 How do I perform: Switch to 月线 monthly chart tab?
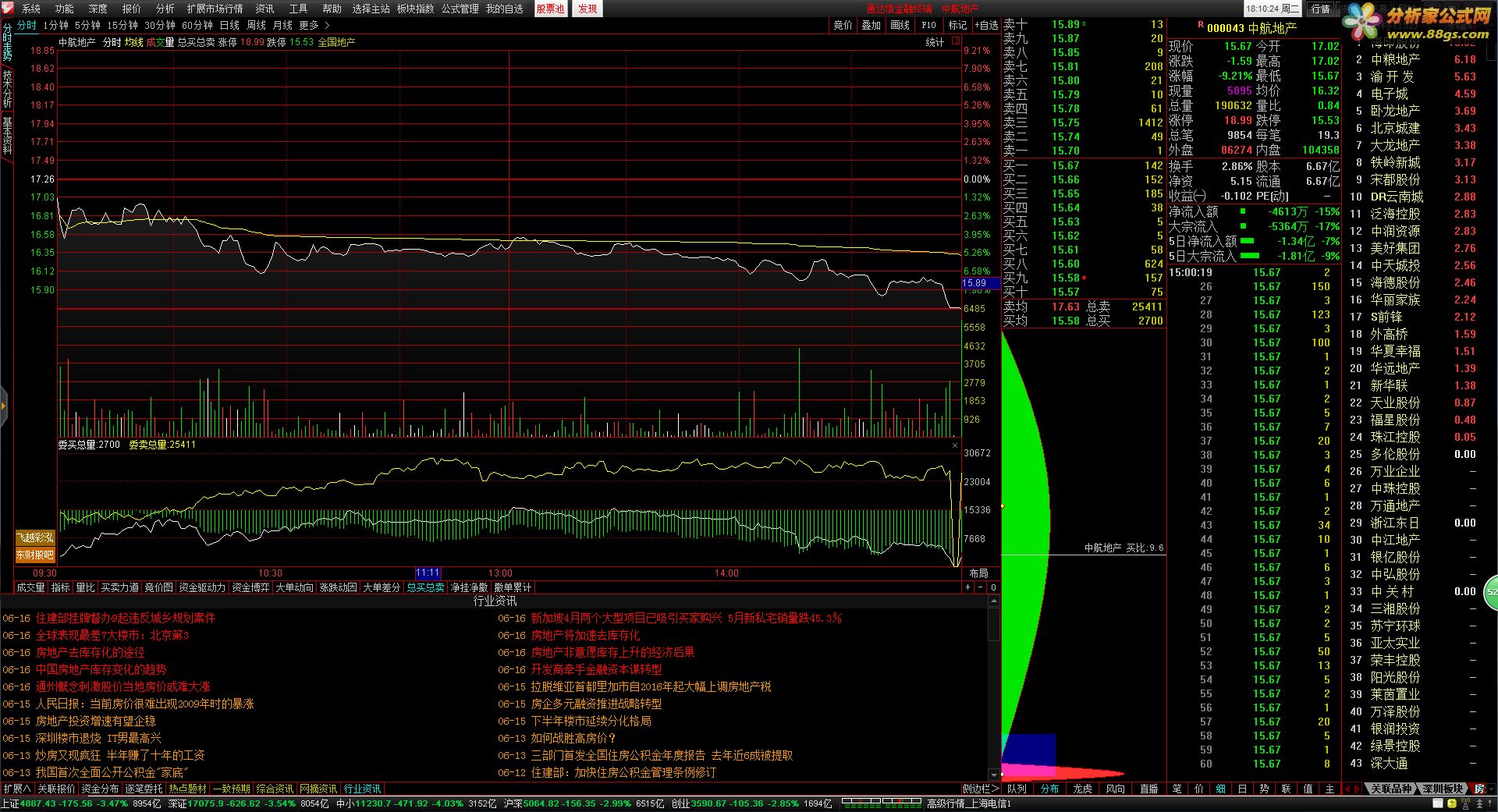click(282, 25)
